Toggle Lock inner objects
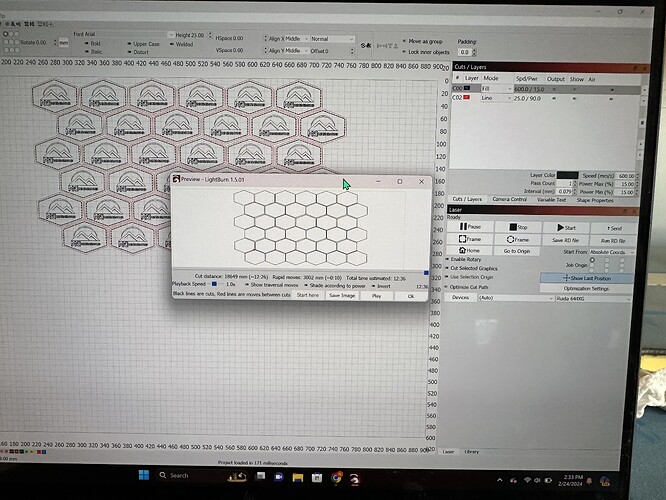666x500 pixels. (426, 52)
